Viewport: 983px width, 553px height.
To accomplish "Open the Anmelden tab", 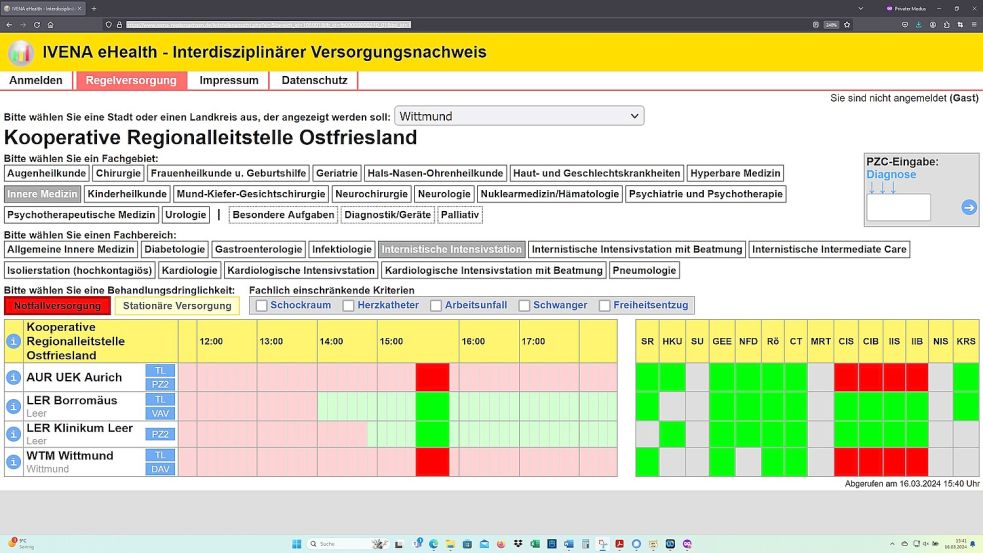I will coord(36,80).
